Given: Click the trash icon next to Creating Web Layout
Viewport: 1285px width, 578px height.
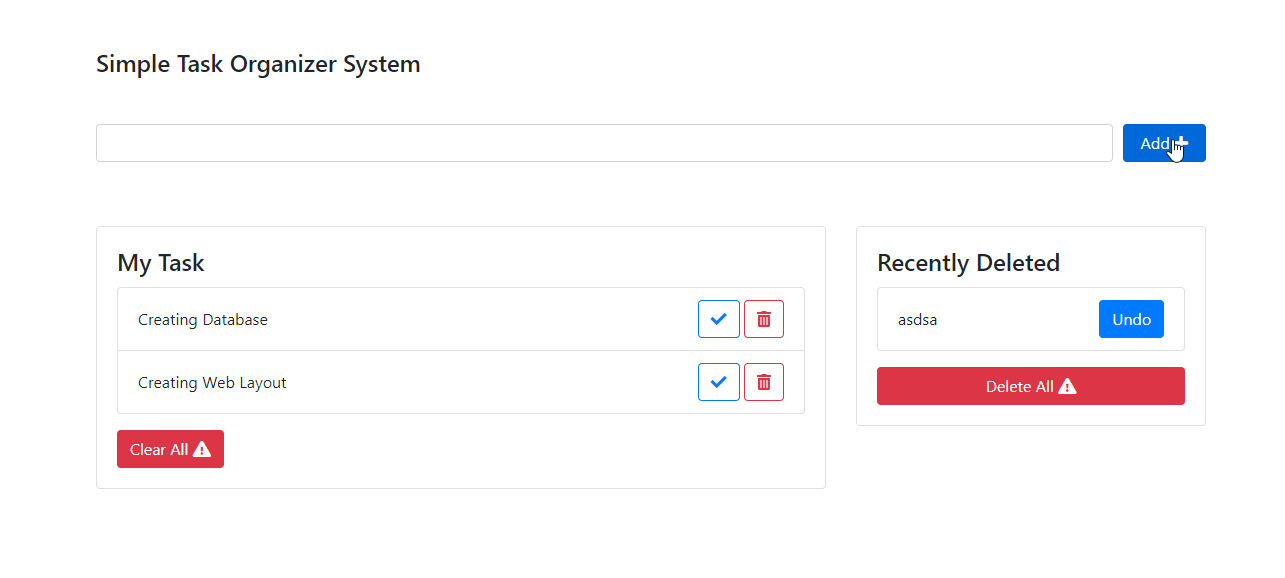Looking at the screenshot, I should (763, 381).
